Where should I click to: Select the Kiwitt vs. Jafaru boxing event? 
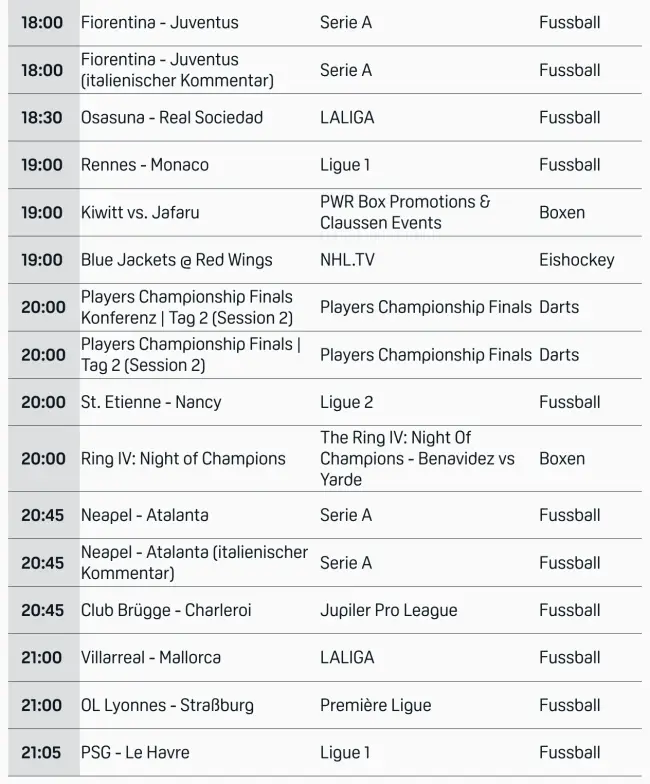tap(140, 212)
